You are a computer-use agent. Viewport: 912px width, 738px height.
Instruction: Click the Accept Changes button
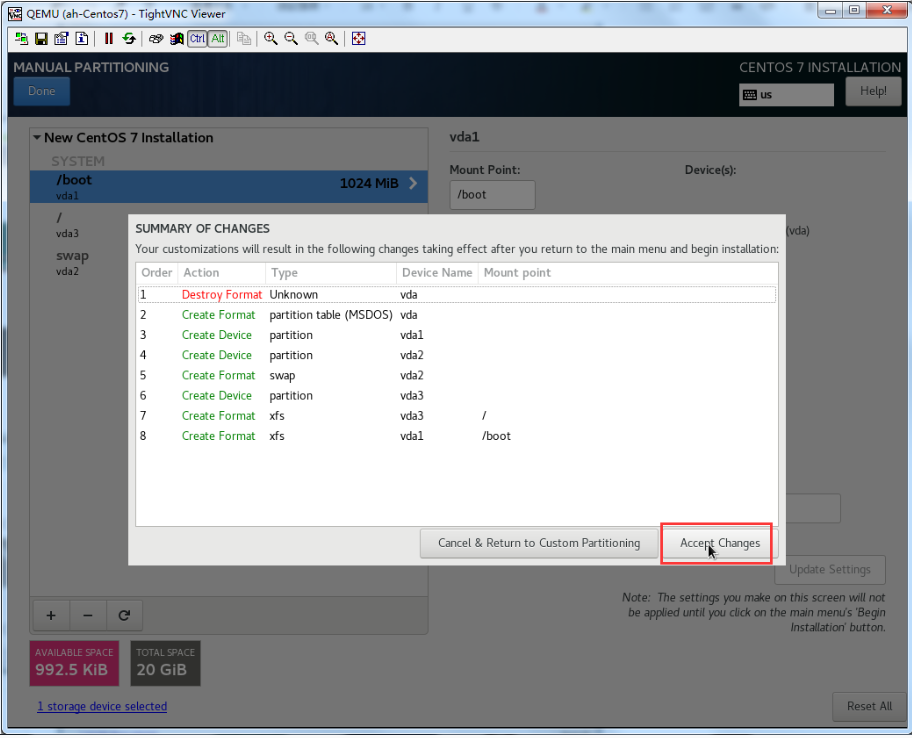(x=719, y=543)
